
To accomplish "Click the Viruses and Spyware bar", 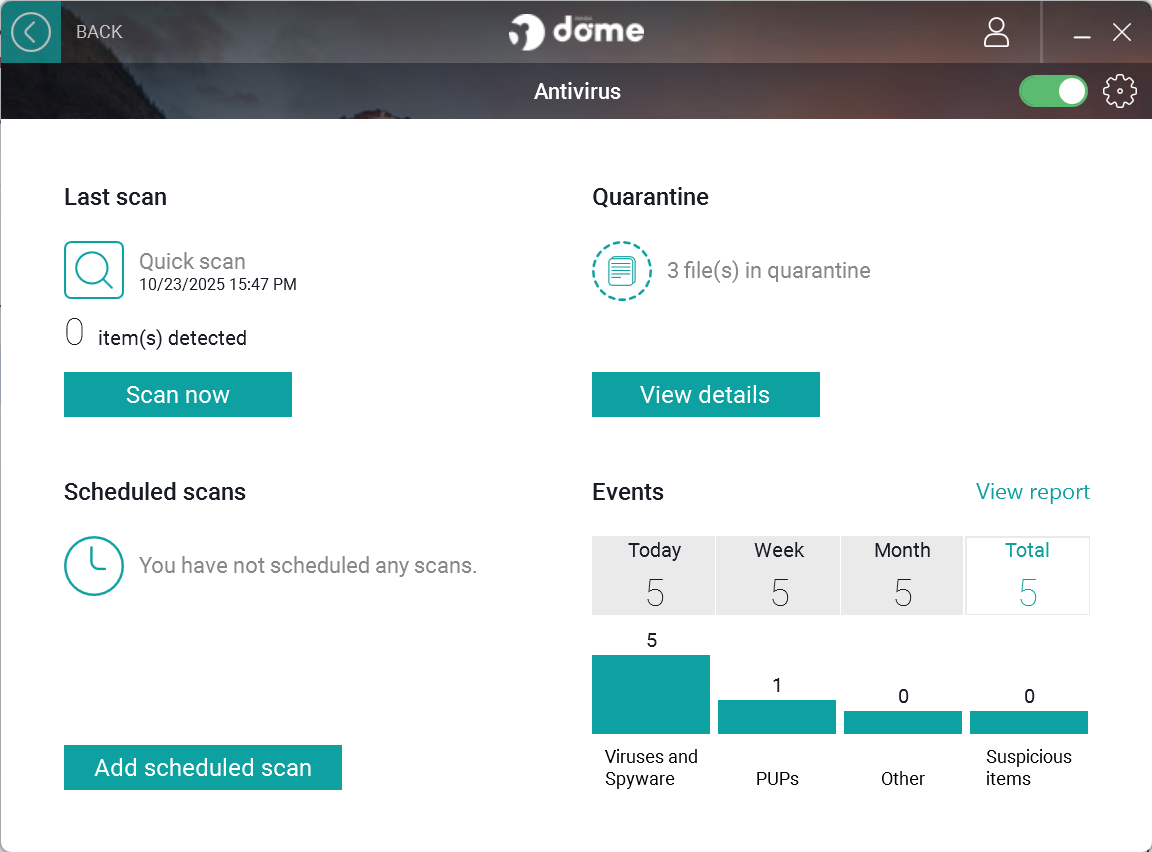I will pyautogui.click(x=651, y=694).
